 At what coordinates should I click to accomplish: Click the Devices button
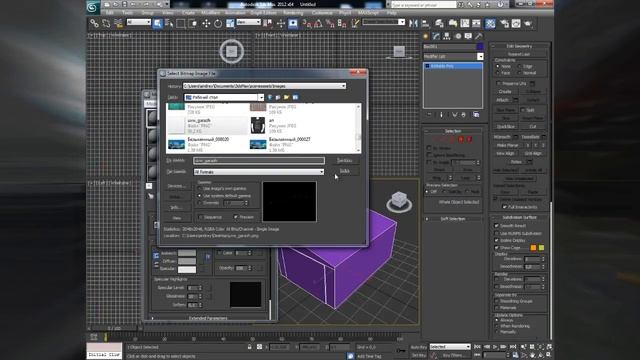click(x=176, y=186)
